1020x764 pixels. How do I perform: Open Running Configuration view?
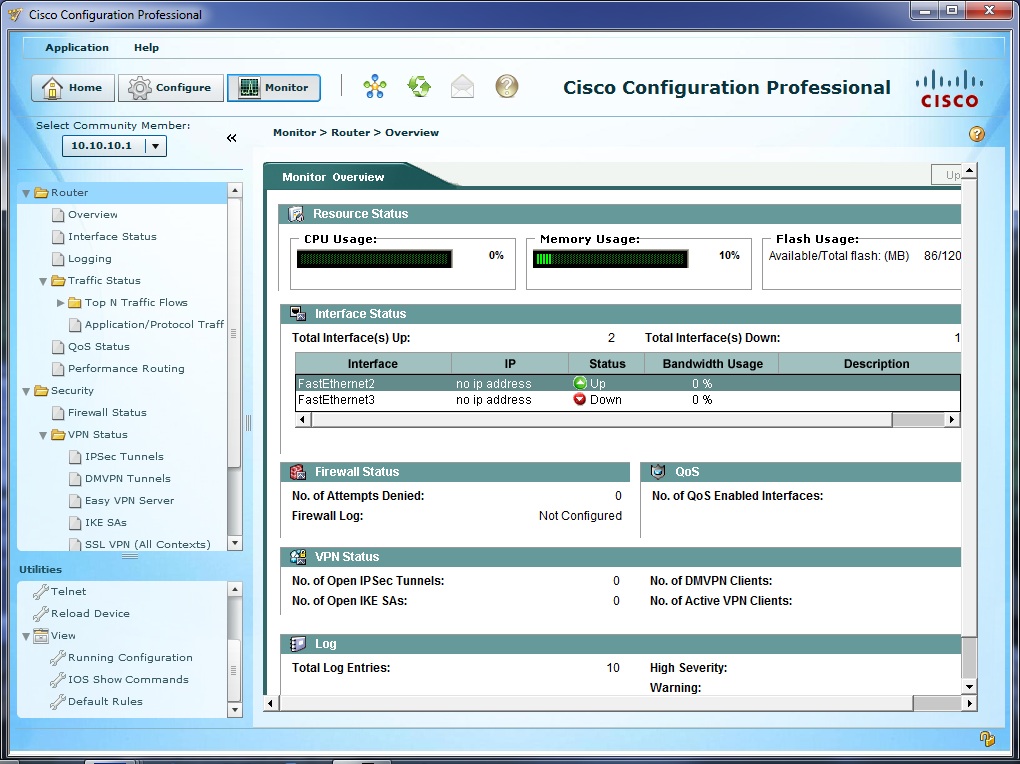tap(130, 658)
